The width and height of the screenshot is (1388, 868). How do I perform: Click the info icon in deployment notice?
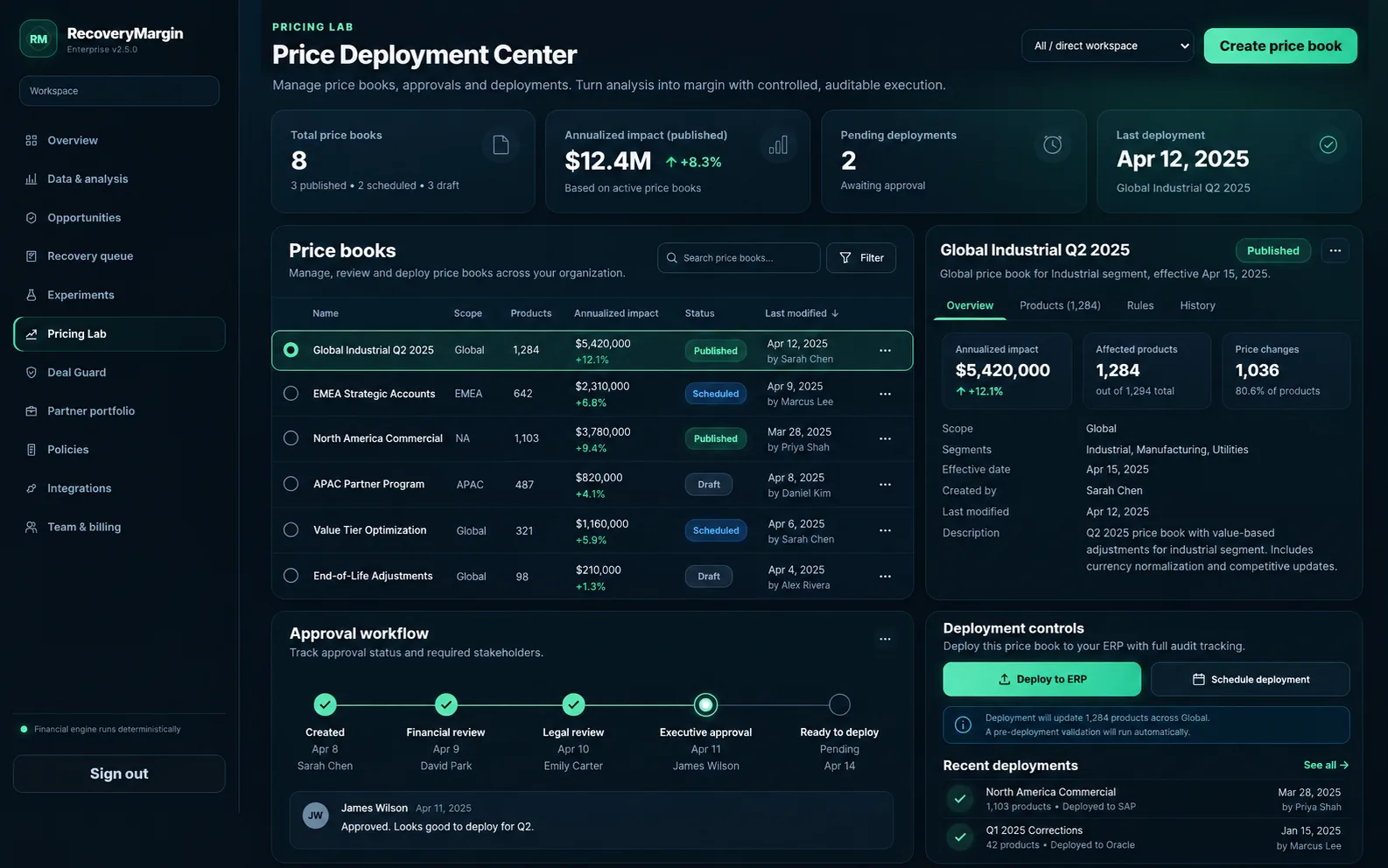point(963,724)
